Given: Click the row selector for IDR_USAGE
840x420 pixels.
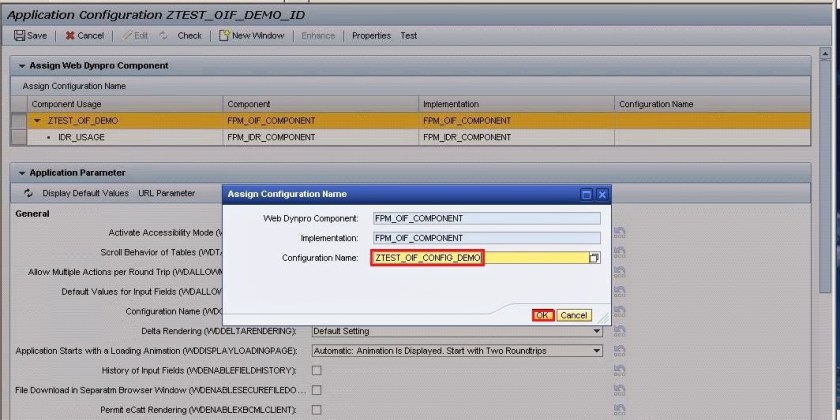Looking at the screenshot, I should coord(19,138).
